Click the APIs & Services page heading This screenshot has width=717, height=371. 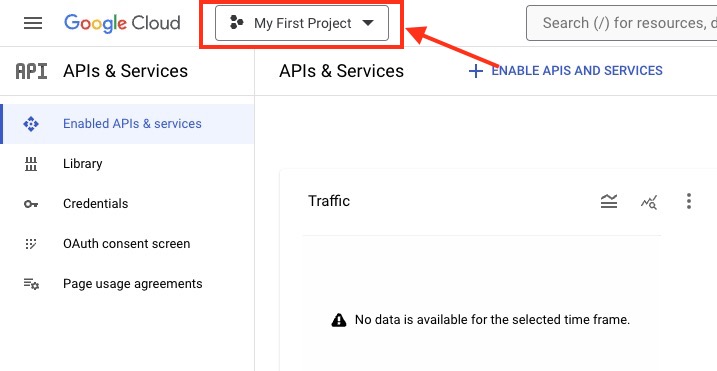[342, 71]
